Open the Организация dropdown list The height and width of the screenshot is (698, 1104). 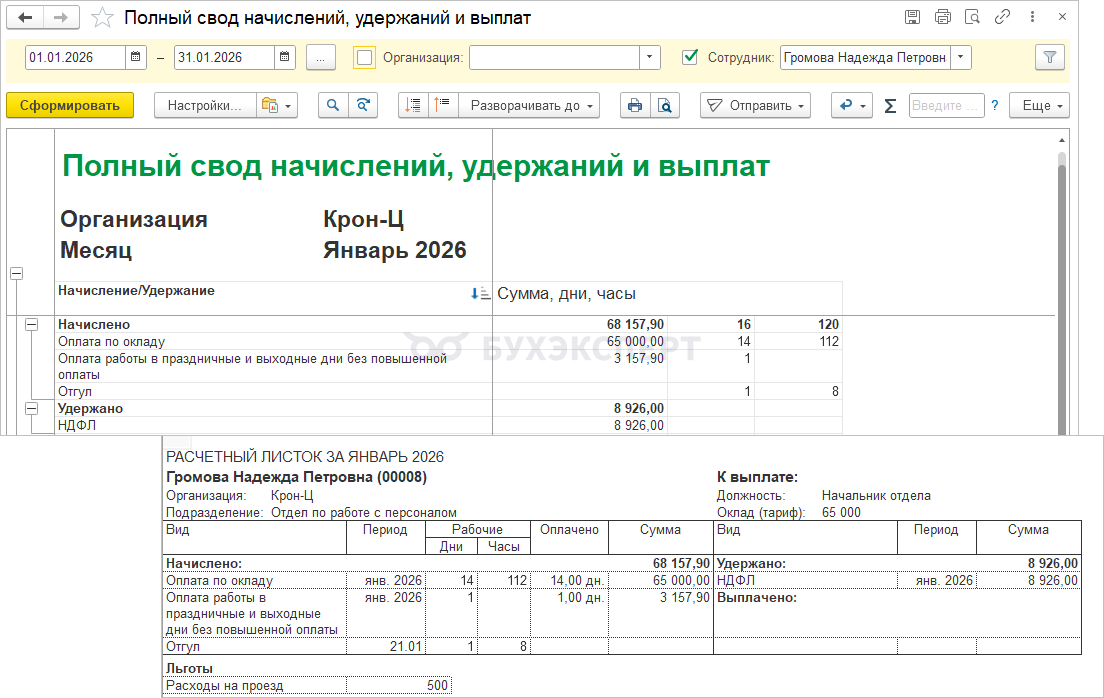[x=650, y=58]
